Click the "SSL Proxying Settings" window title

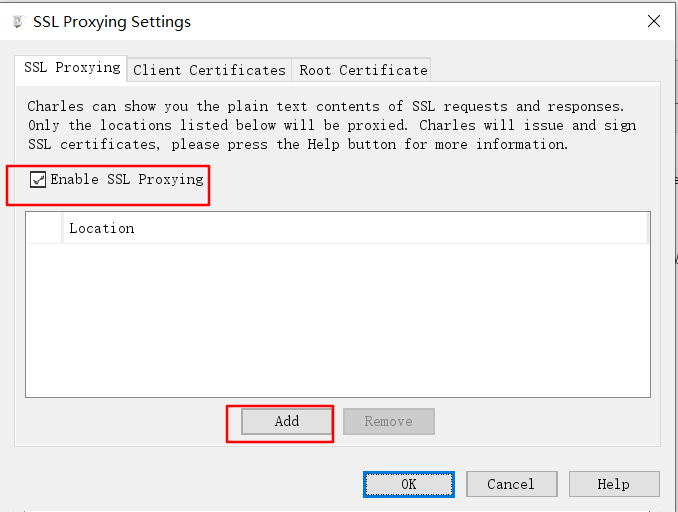(x=112, y=21)
